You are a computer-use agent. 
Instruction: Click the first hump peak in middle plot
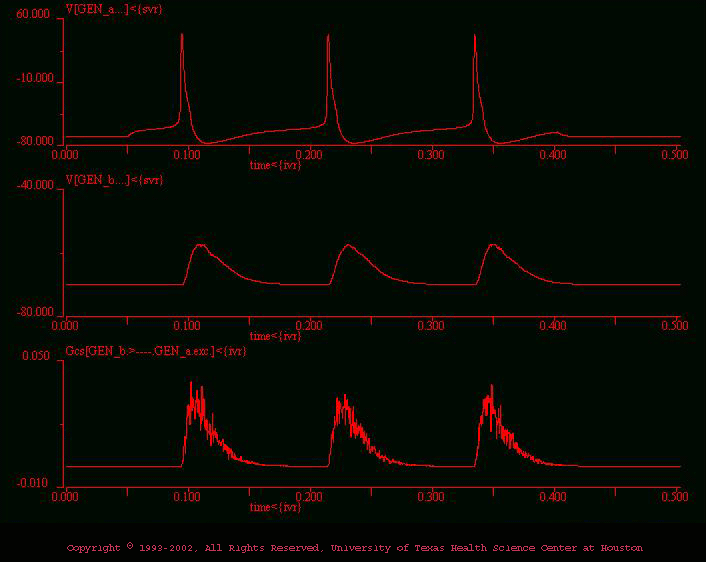tap(201, 245)
